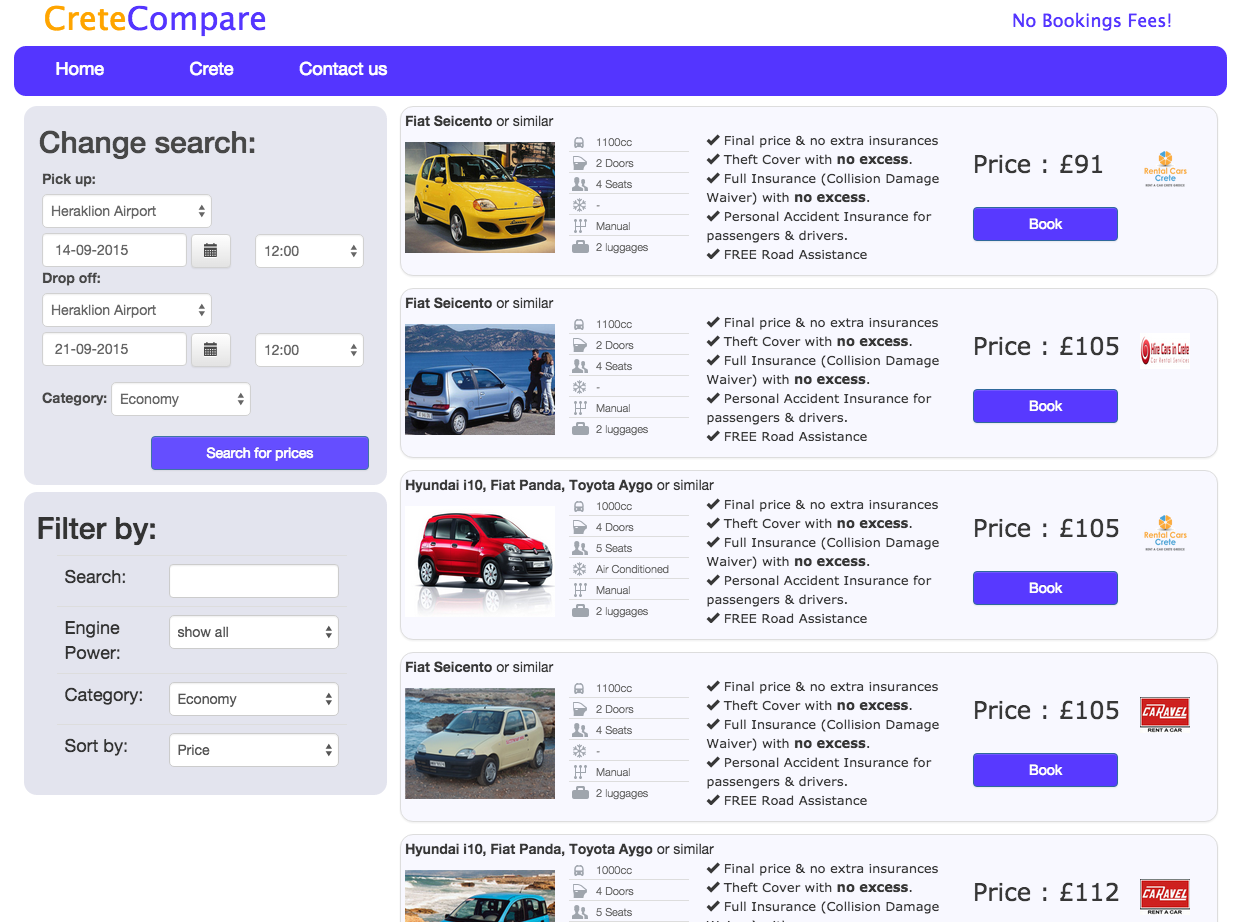The height and width of the screenshot is (922, 1239).
Task: Click the gearshift icon in the Hire Cars in Crete card
Action: (579, 408)
